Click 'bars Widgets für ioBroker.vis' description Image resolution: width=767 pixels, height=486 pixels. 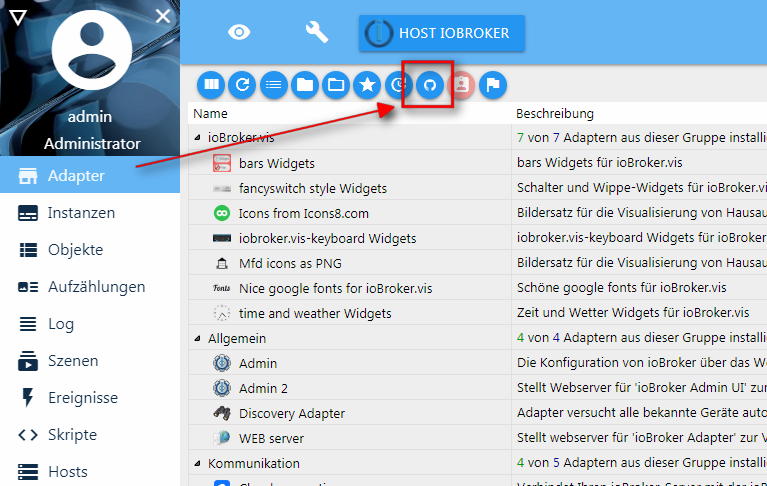tap(600, 162)
